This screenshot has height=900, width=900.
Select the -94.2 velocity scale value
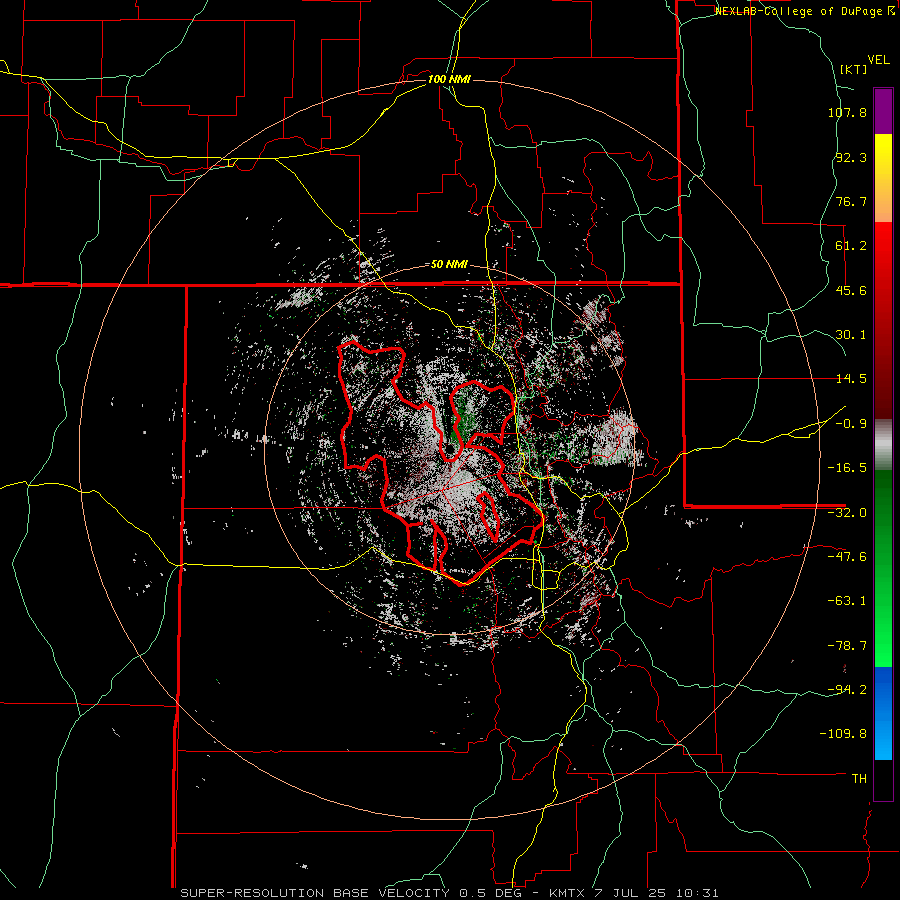pyautogui.click(x=847, y=690)
